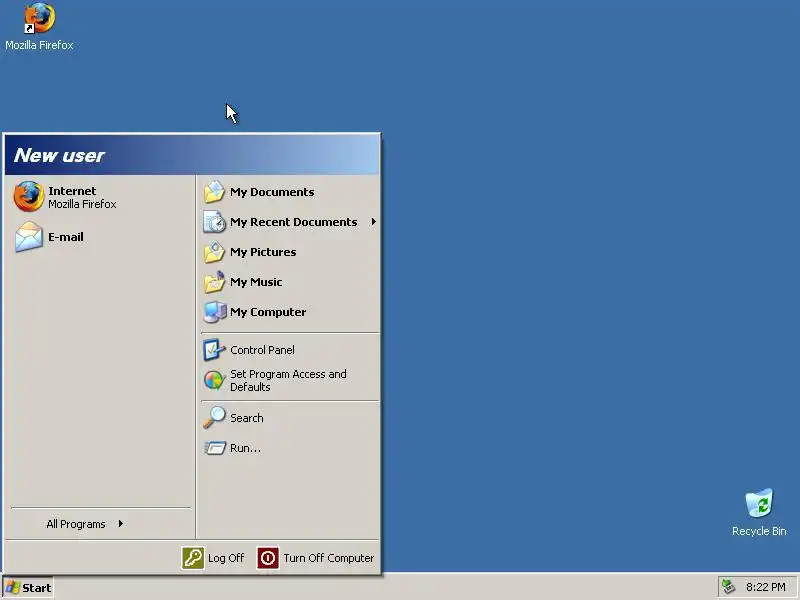This screenshot has height=600, width=800.
Task: Click the red Turn Off power icon
Action: click(x=268, y=558)
